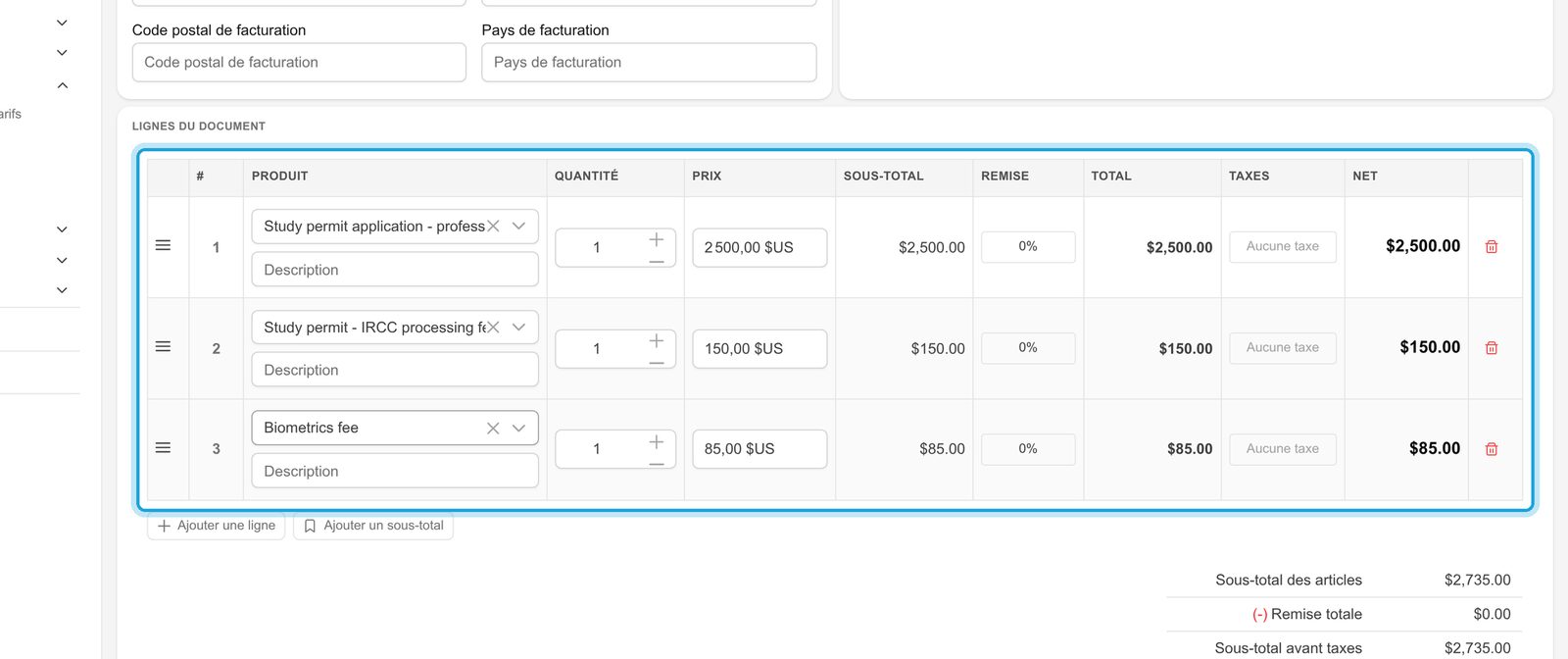Viewport: 1568px width, 659px height.
Task: Edit discount percentage on line 2
Action: [1028, 347]
